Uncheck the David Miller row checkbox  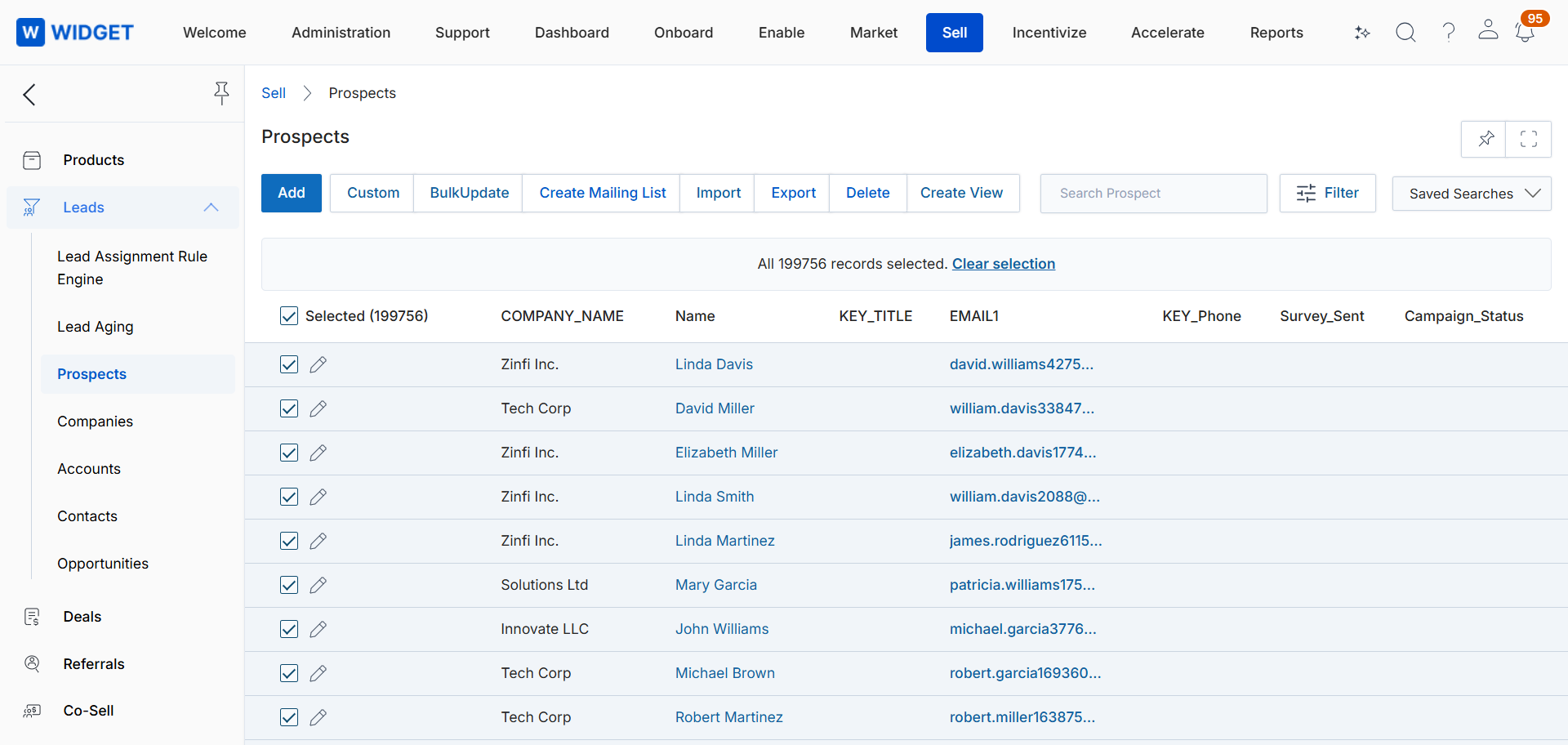[289, 408]
